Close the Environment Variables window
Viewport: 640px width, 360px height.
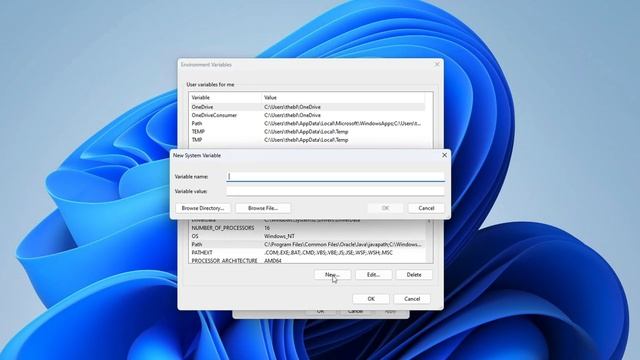[437, 64]
